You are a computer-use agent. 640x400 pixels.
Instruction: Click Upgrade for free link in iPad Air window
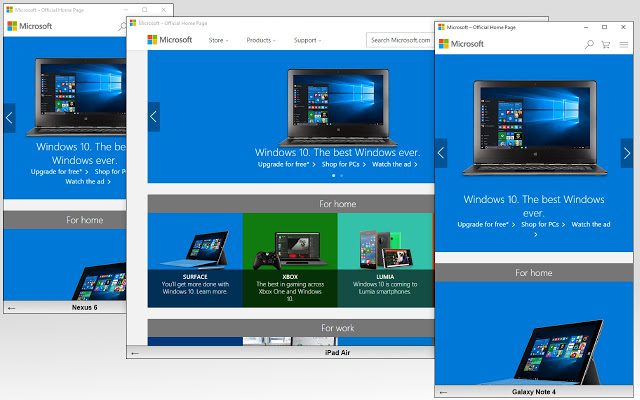pos(287,164)
